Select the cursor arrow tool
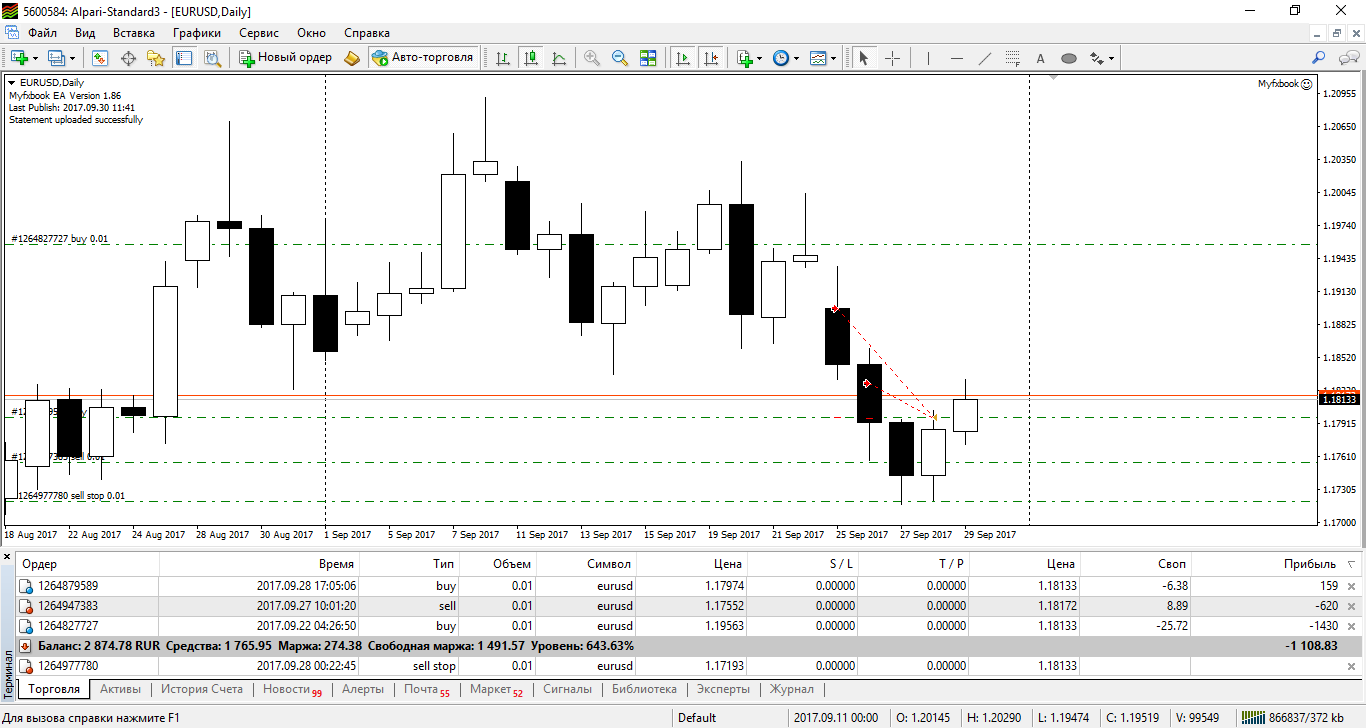 point(864,58)
